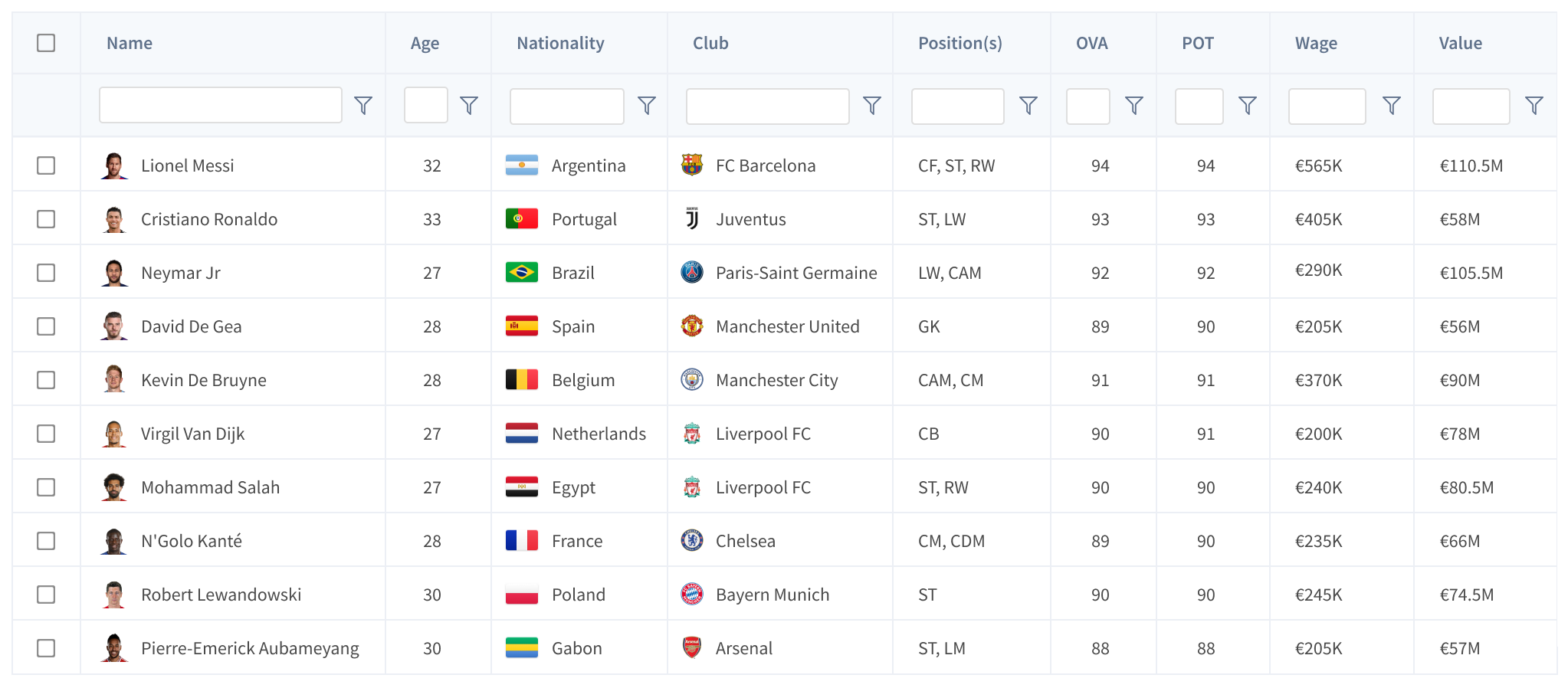The image size is (1568, 688).
Task: Toggle the select-all header checkbox
Action: tap(46, 43)
